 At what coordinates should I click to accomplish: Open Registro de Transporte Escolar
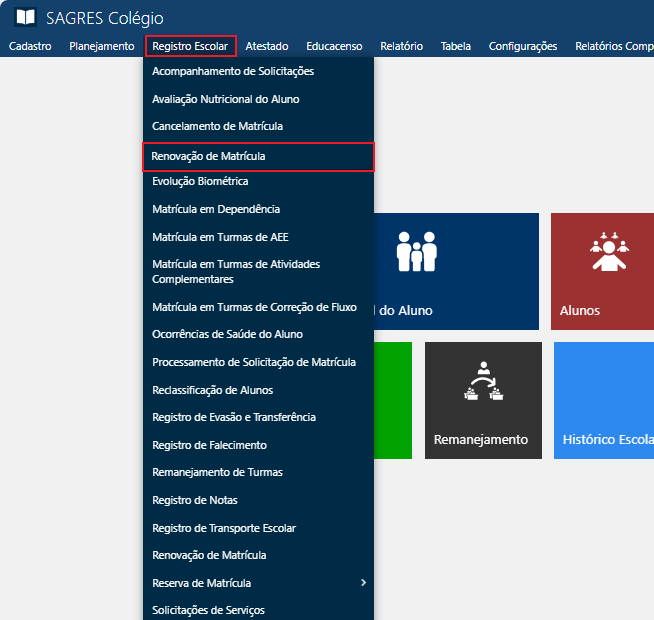pos(224,528)
